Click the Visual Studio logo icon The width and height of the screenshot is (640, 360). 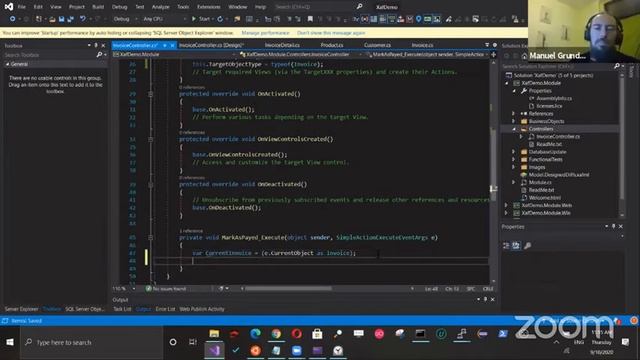click(9, 7)
